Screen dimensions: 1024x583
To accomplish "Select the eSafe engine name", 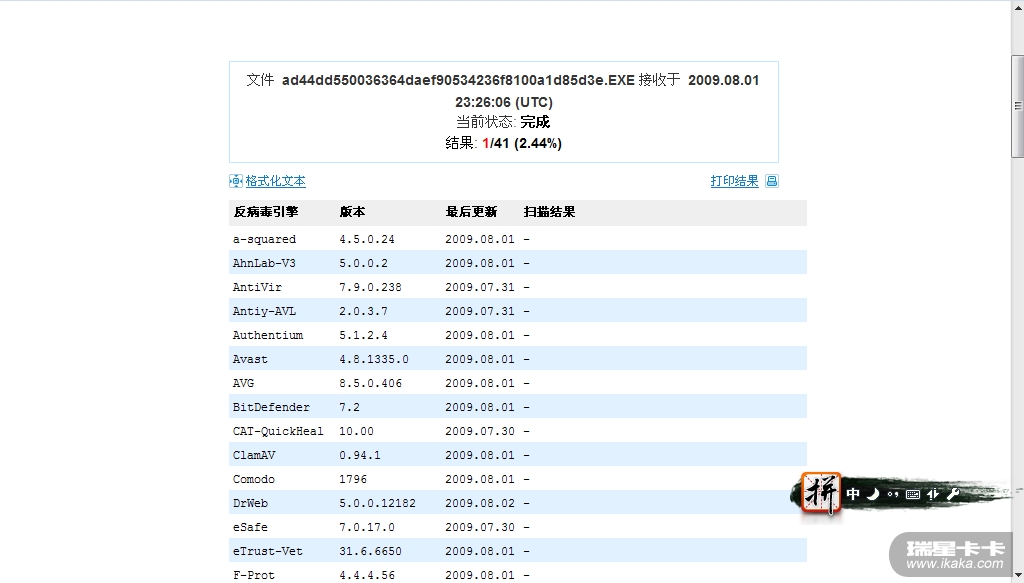I will [251, 528].
